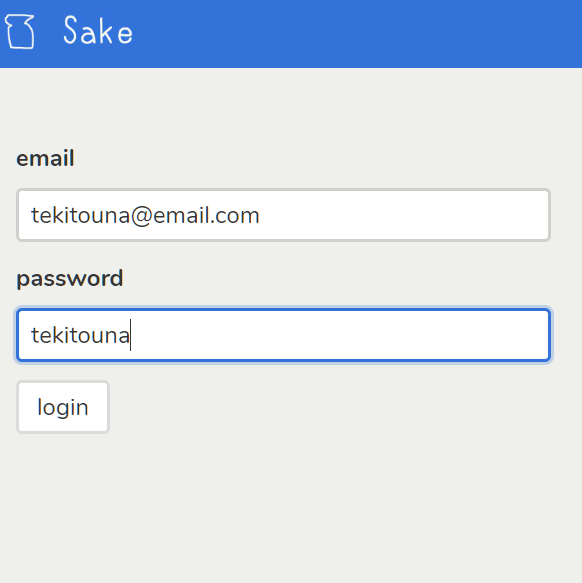
Task: Click the bold "email" label
Action: 45,158
